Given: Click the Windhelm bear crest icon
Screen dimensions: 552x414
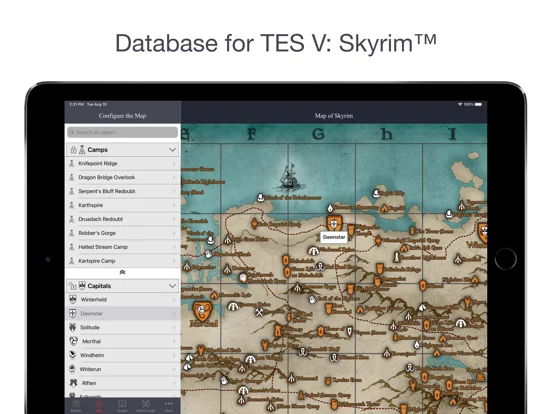Looking at the screenshot, I should pyautogui.click(x=73, y=355).
